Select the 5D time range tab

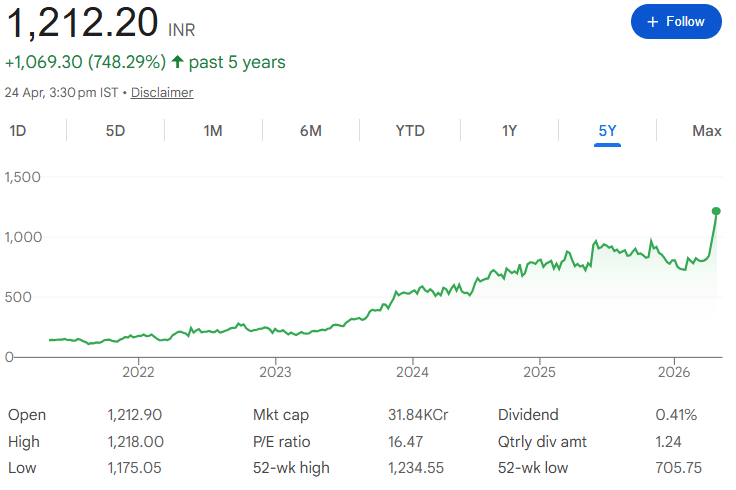(x=116, y=131)
